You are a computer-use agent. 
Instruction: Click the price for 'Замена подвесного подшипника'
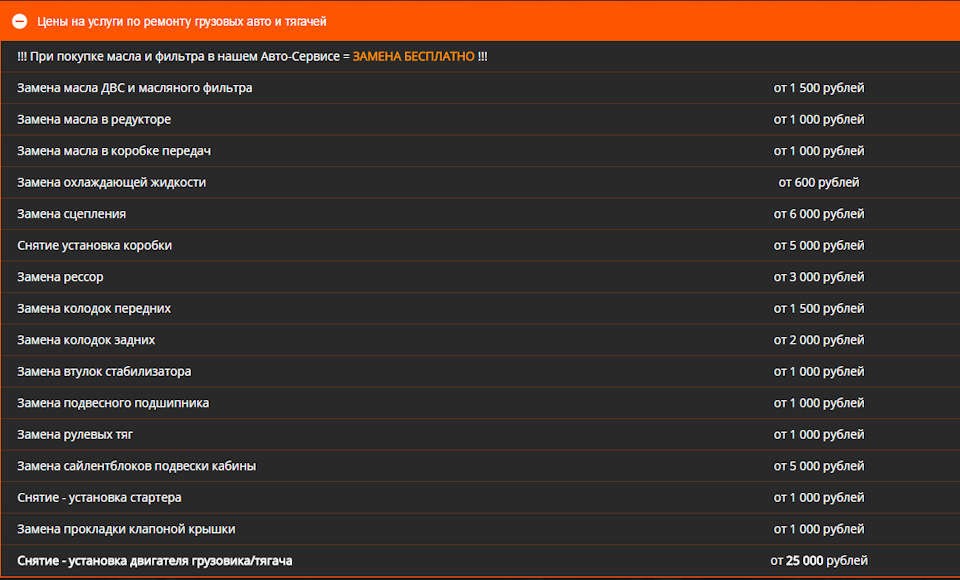pos(819,403)
